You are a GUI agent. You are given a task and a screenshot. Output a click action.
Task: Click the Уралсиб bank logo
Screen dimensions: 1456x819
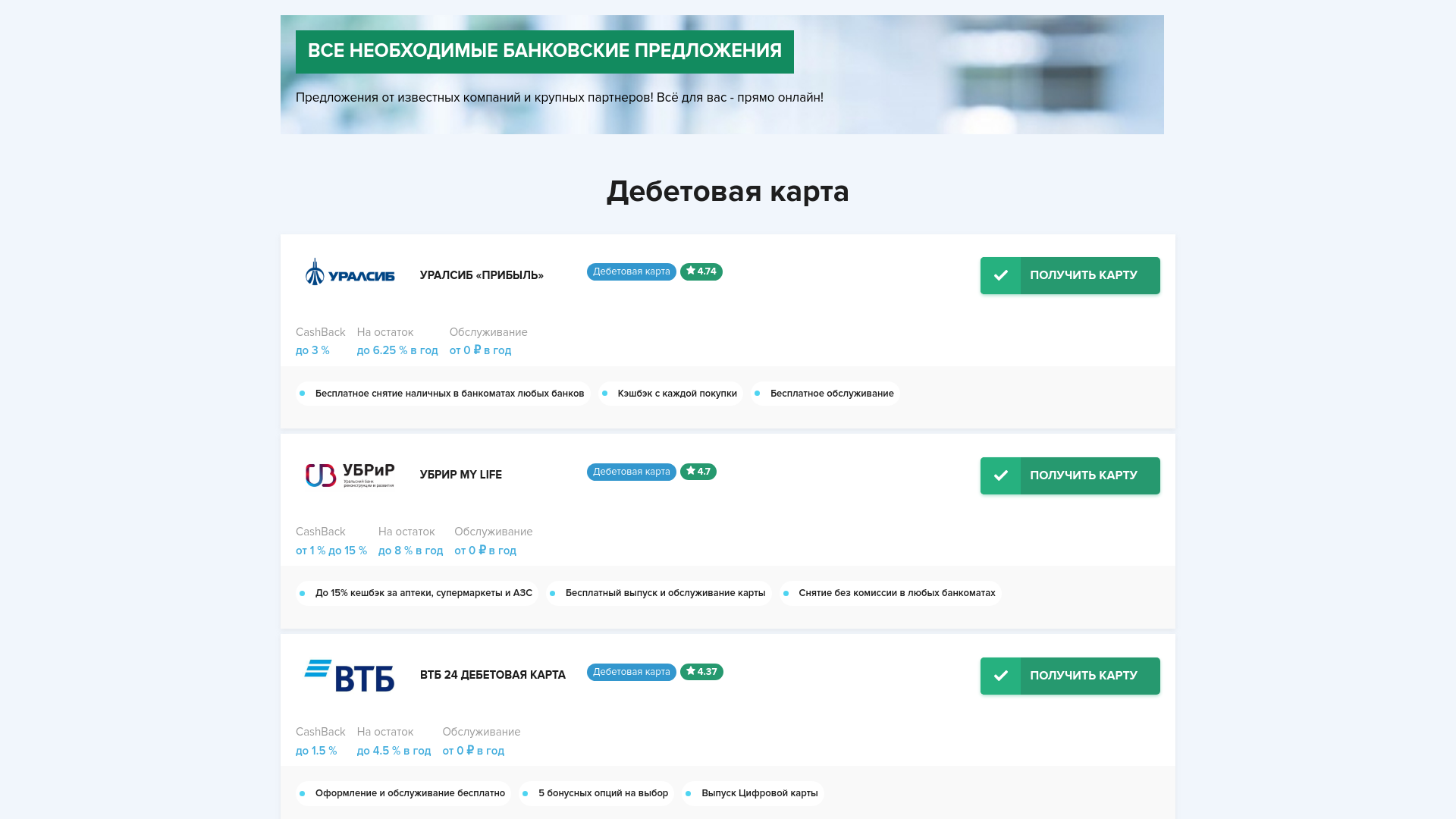pos(350,272)
